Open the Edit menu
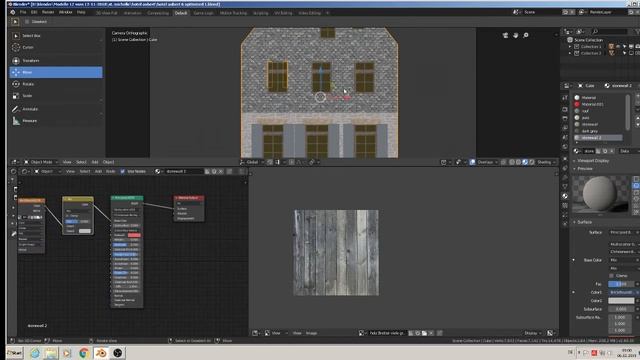Screen dimensions: 640x360 pyautogui.click(x=34, y=12)
